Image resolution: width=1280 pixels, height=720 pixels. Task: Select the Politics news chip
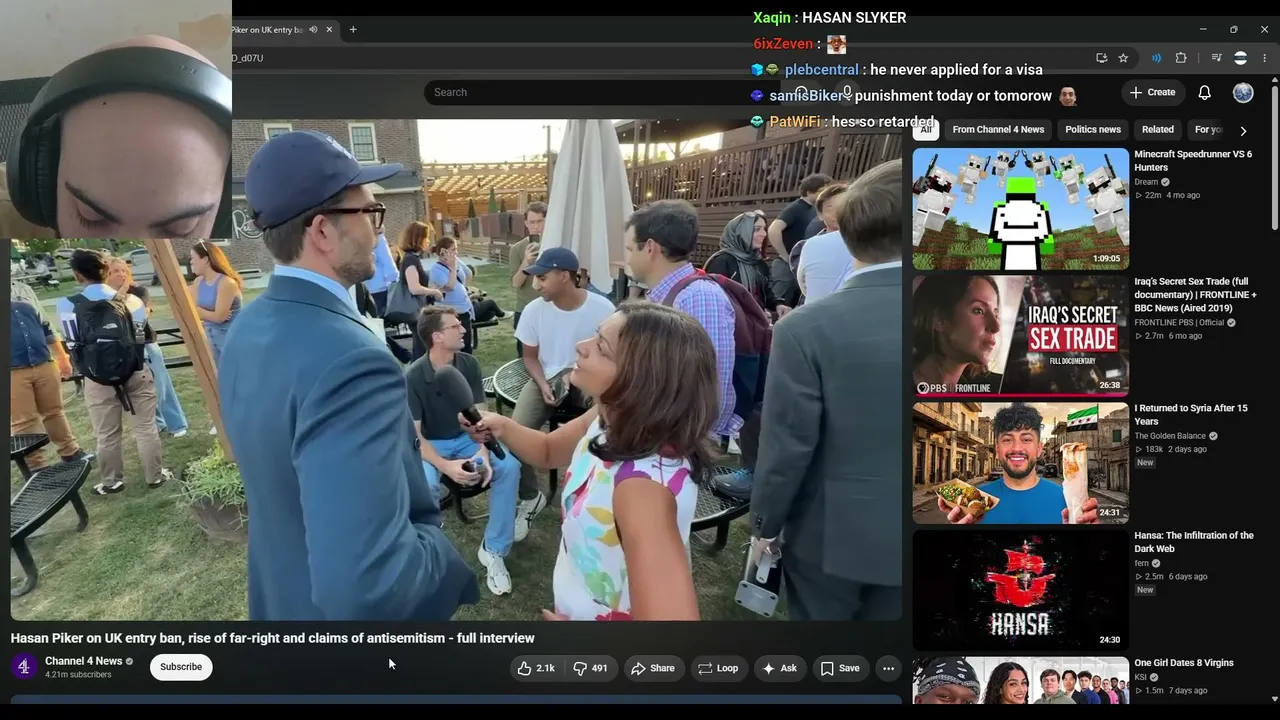click(x=1093, y=129)
